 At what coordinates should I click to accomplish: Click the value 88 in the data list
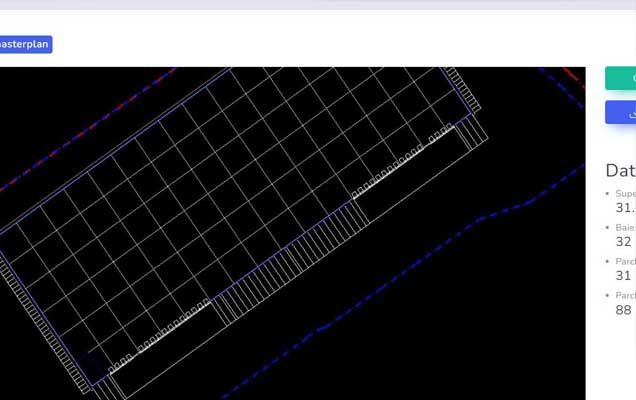pos(623,310)
